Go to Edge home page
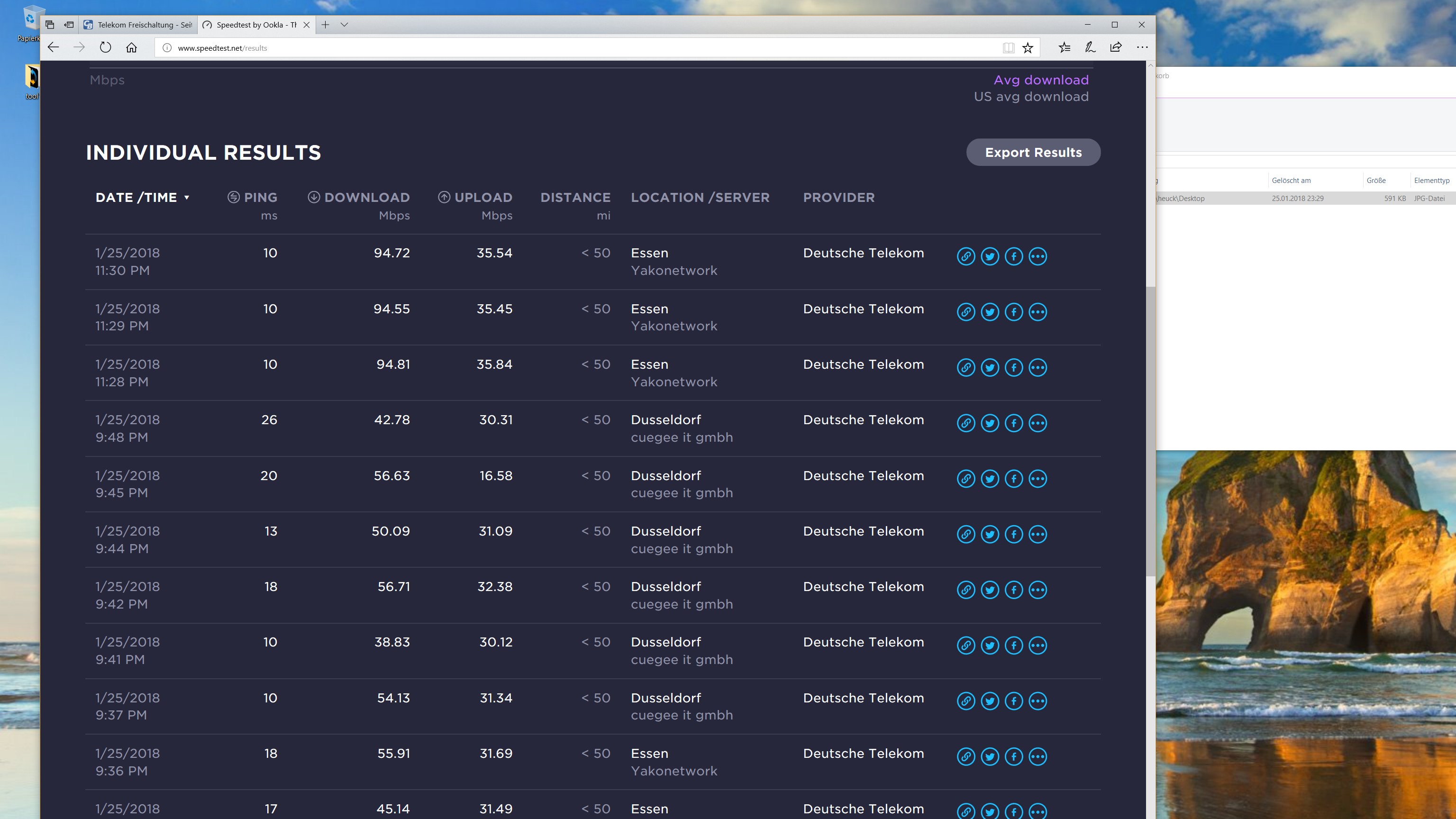 [131, 47]
